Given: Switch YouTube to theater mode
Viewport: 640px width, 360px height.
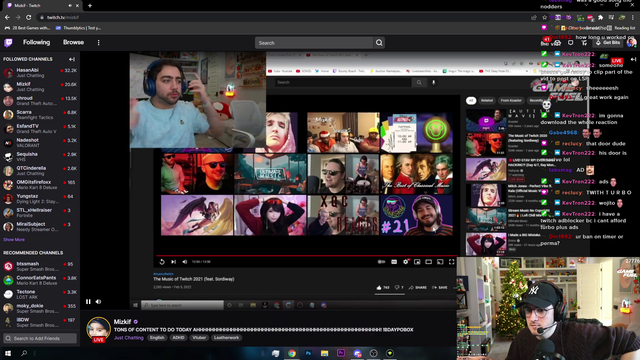Looking at the screenshot, I should (x=429, y=262).
